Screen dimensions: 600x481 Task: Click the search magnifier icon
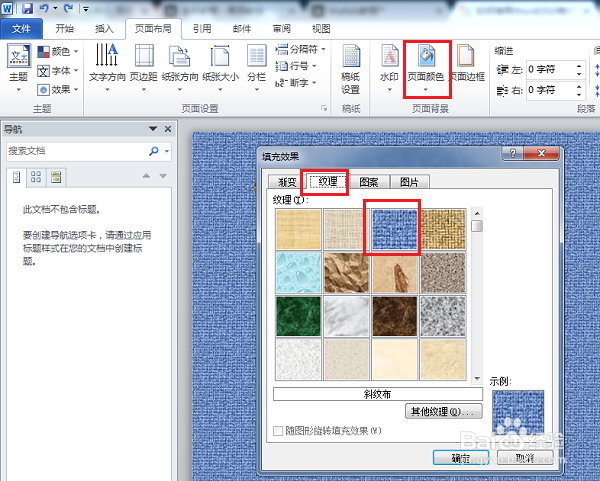(x=154, y=151)
